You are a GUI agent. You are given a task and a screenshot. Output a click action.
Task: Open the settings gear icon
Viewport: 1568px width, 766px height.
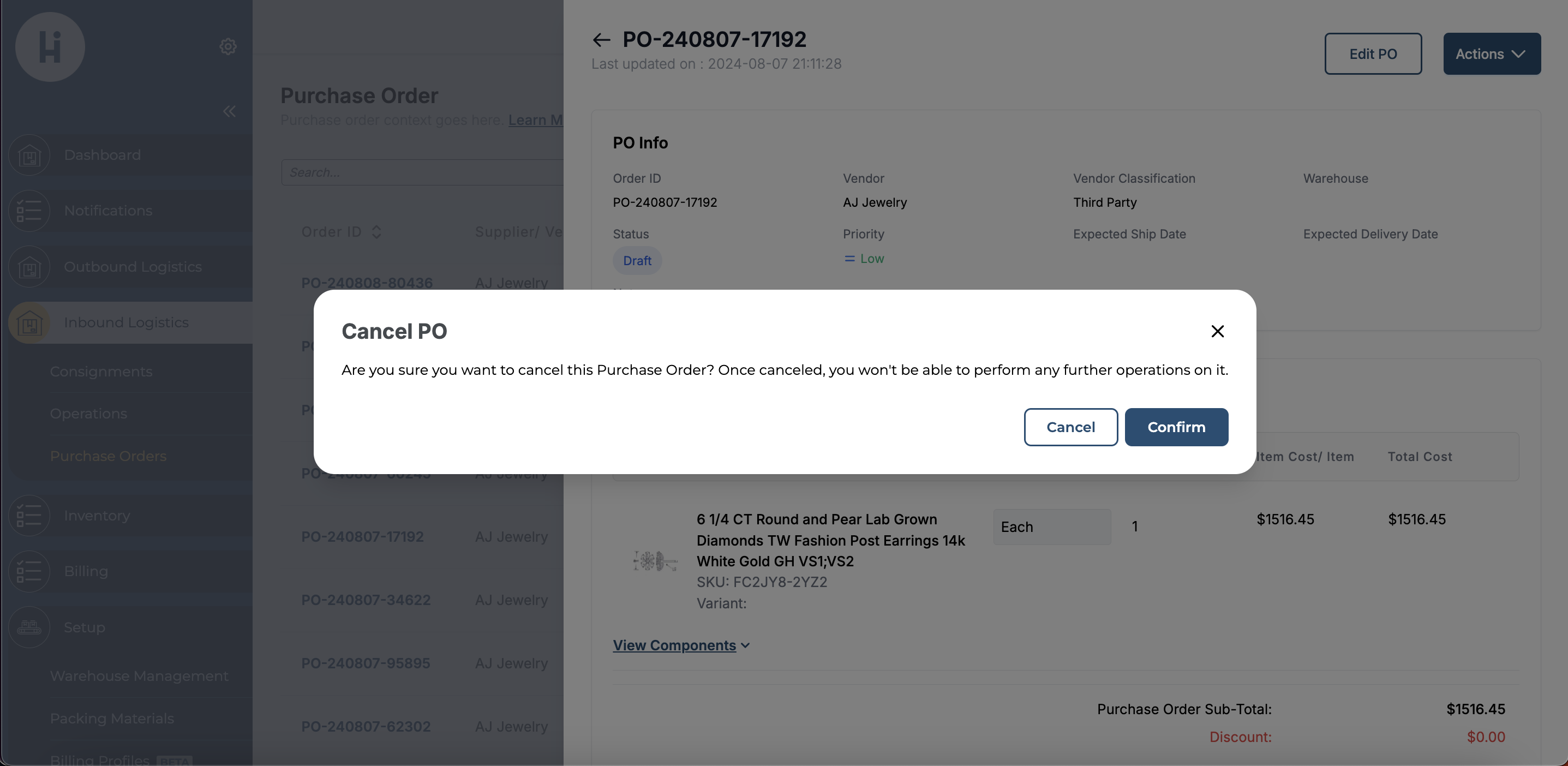click(228, 46)
